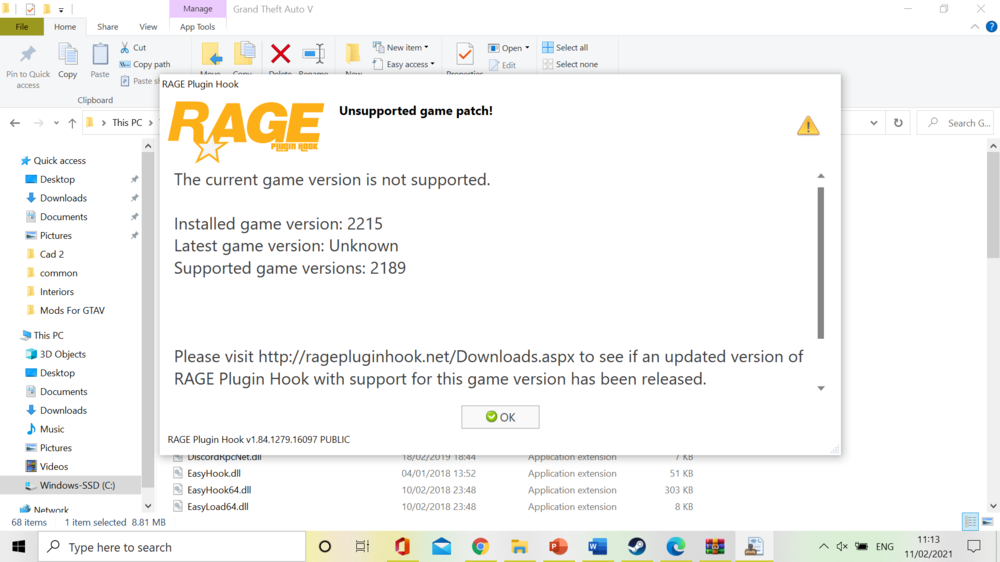Open Recent locations dropdown arrow
This screenshot has height=562, width=1000.
[x=56, y=123]
